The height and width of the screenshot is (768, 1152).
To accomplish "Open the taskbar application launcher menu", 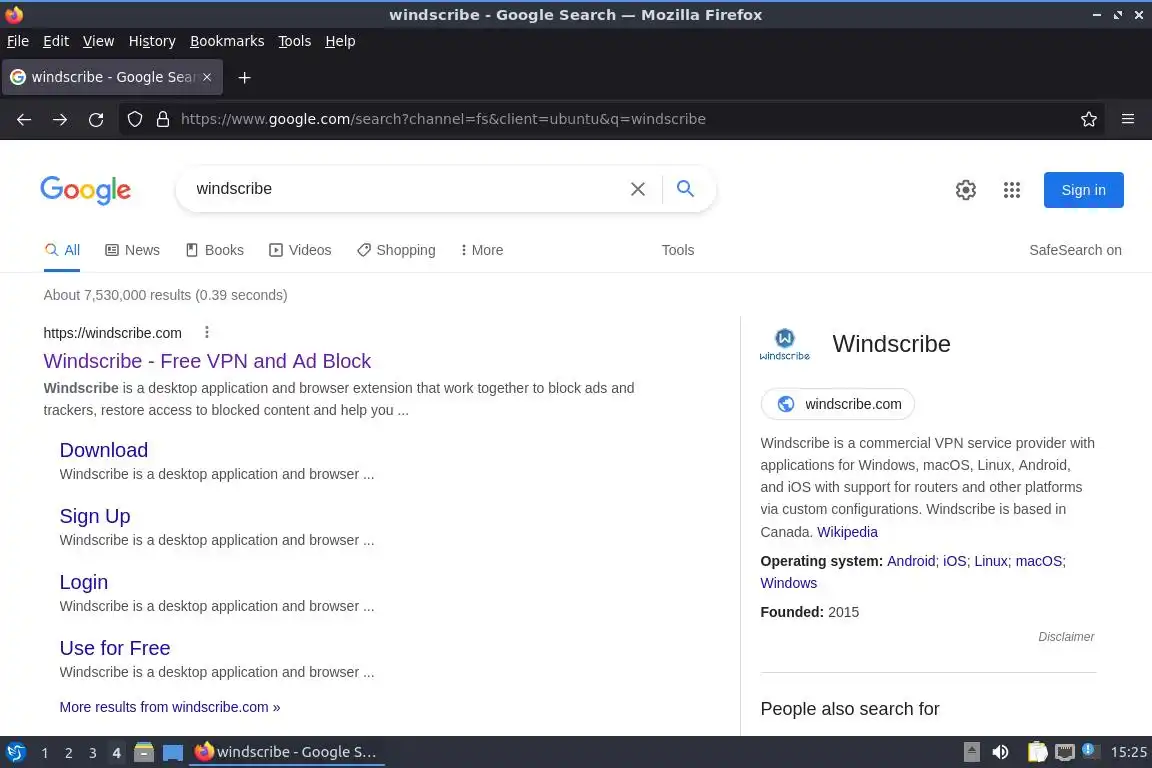I will point(15,752).
